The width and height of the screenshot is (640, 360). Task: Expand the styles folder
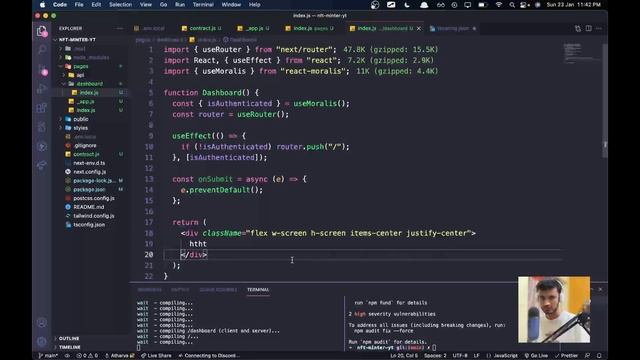81,128
